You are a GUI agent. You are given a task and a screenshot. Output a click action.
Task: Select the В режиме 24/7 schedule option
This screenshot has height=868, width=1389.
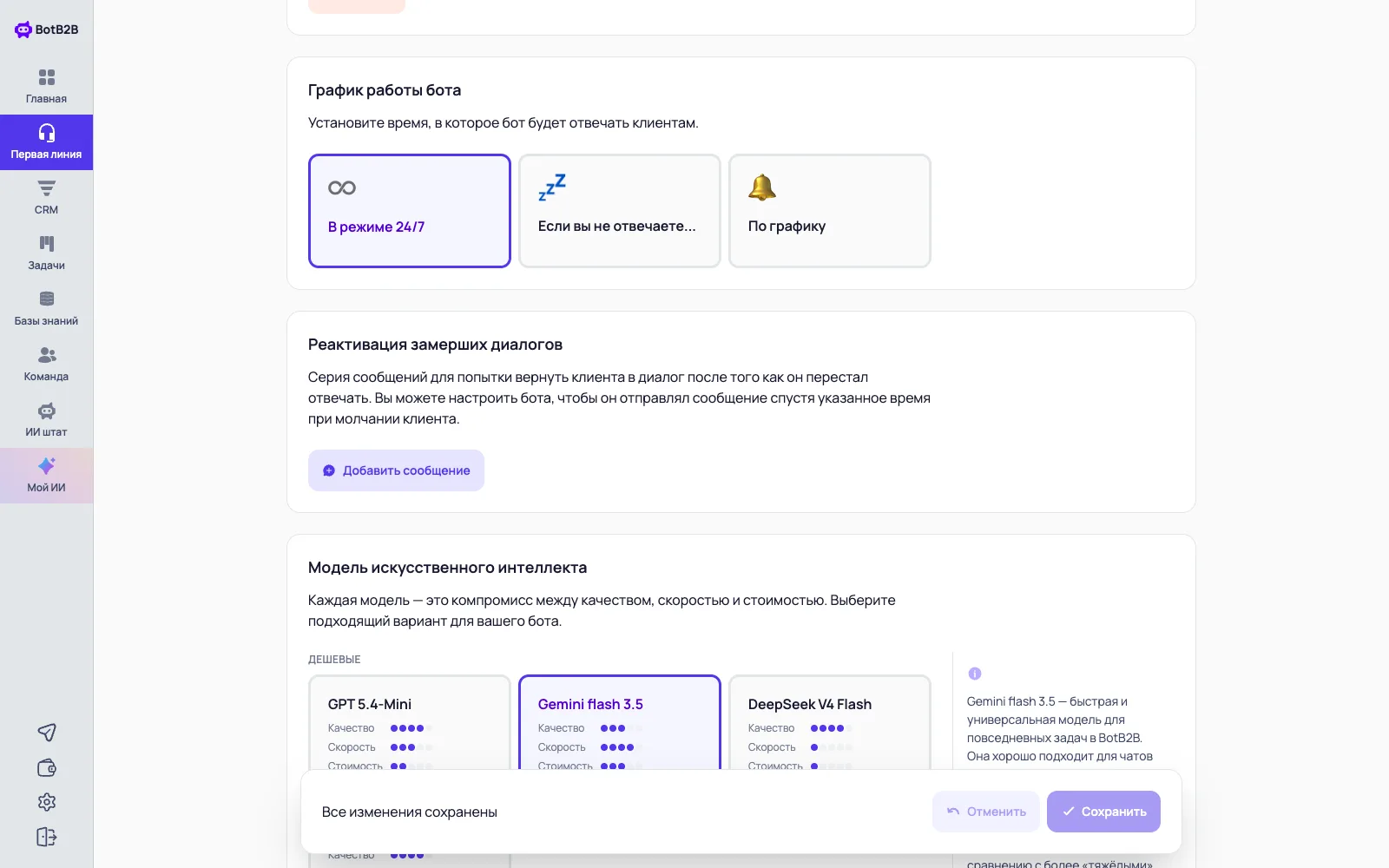[x=410, y=211]
